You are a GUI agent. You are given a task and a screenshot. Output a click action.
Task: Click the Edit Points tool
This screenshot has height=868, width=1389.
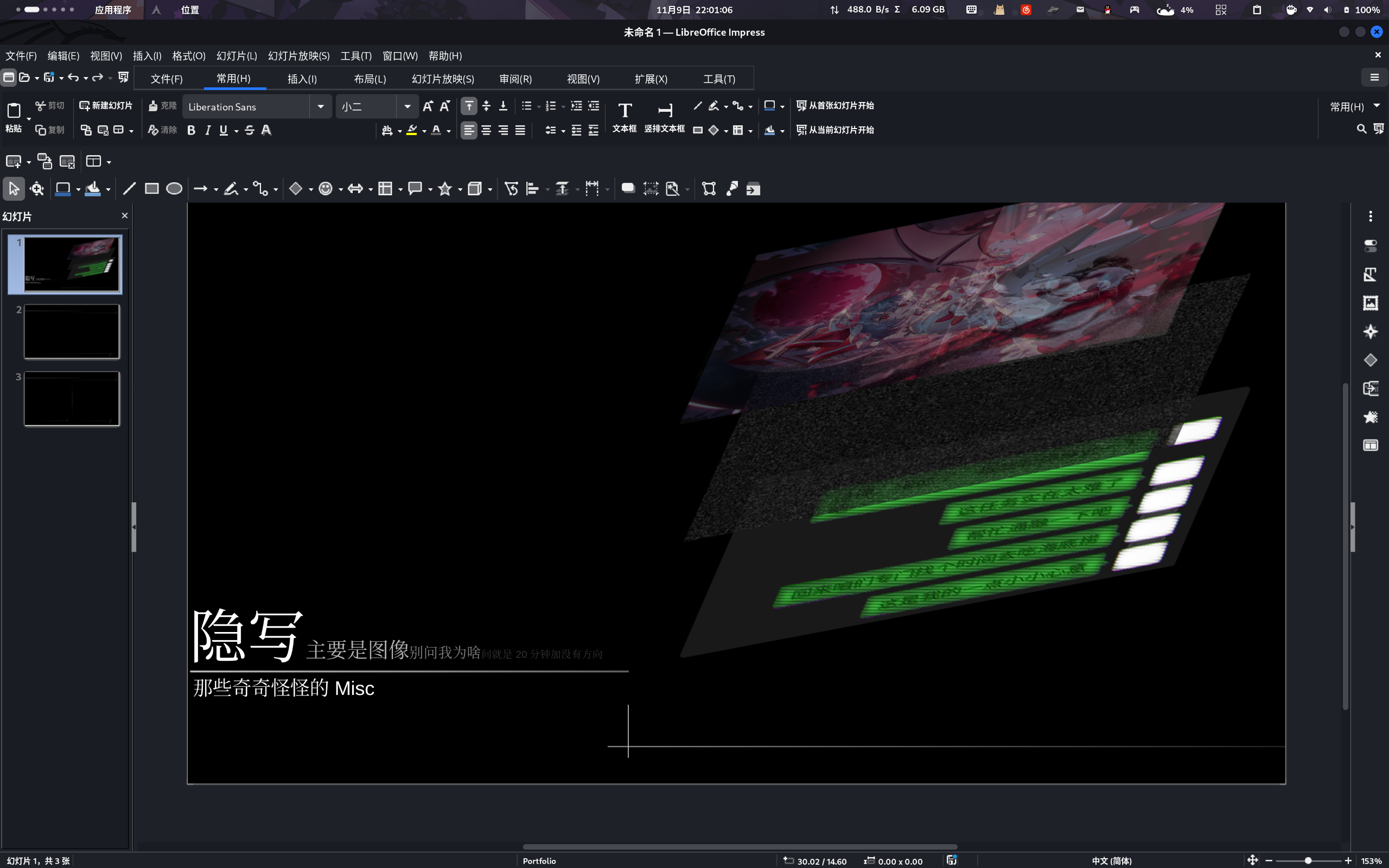click(x=709, y=189)
